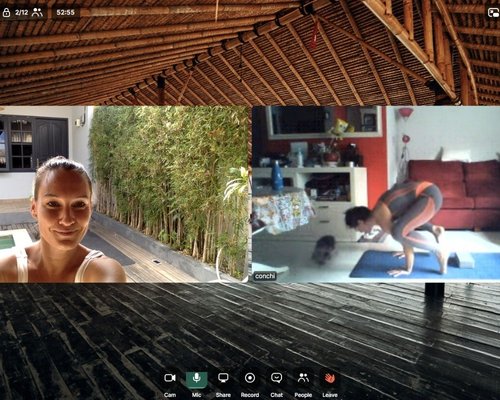Screen dimensions: 500x400
Task: Open the People panel from the bottom toolbar
Action: [303, 378]
